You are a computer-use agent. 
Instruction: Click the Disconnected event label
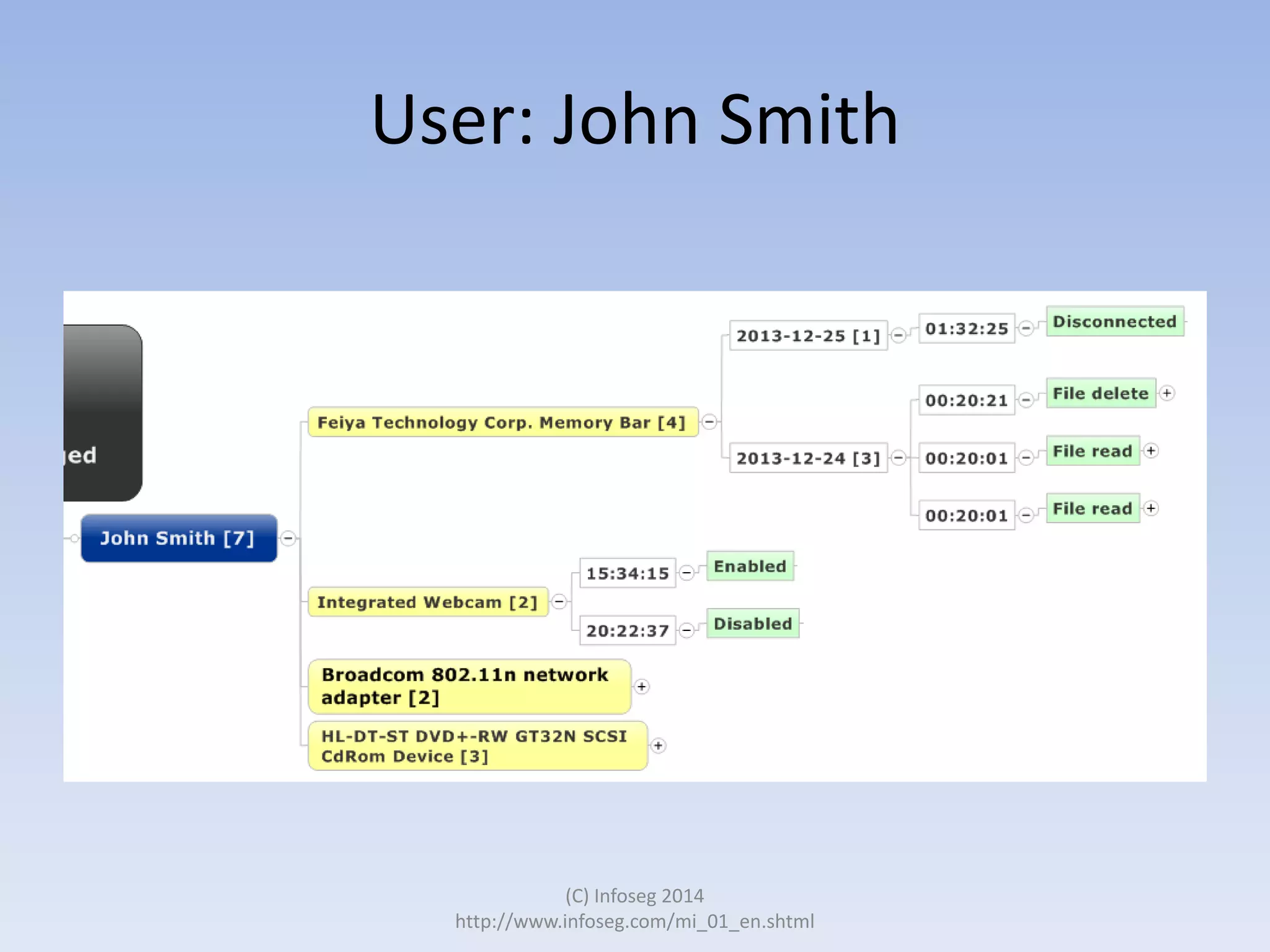tap(1115, 321)
